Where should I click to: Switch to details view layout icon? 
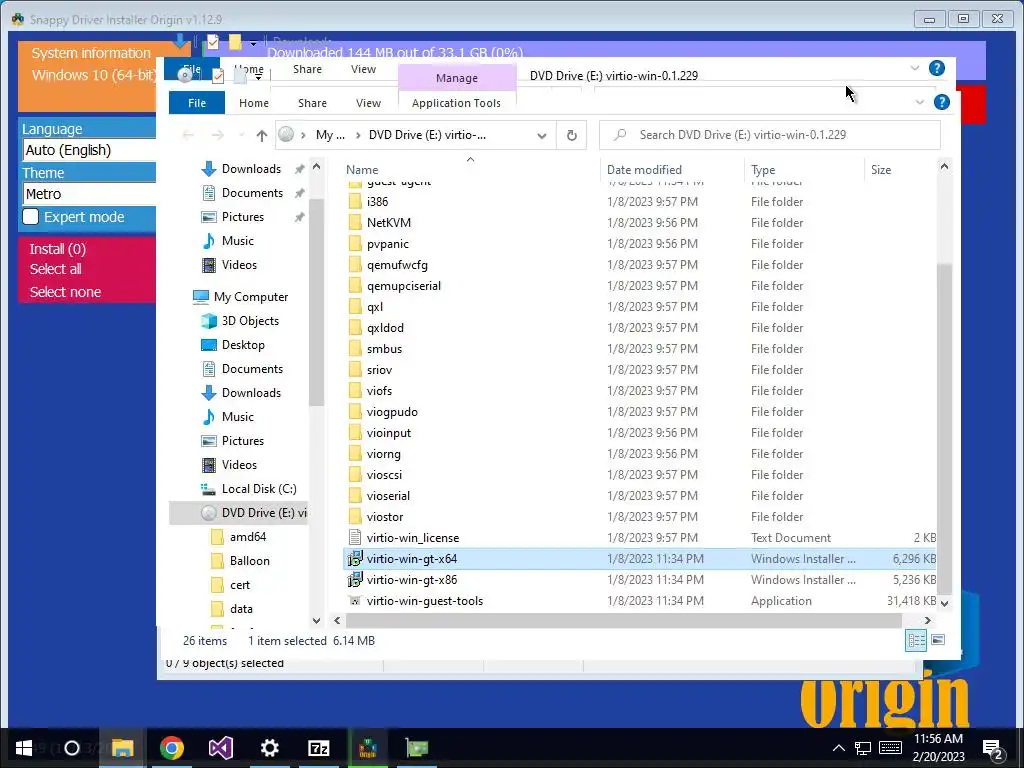pyautogui.click(x=916, y=641)
